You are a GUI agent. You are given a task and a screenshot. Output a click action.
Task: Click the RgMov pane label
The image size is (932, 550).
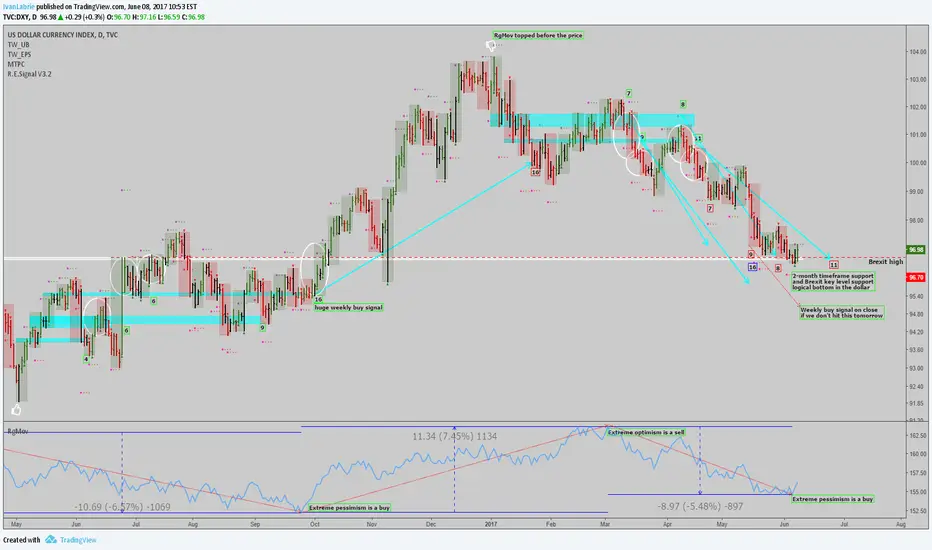17,431
